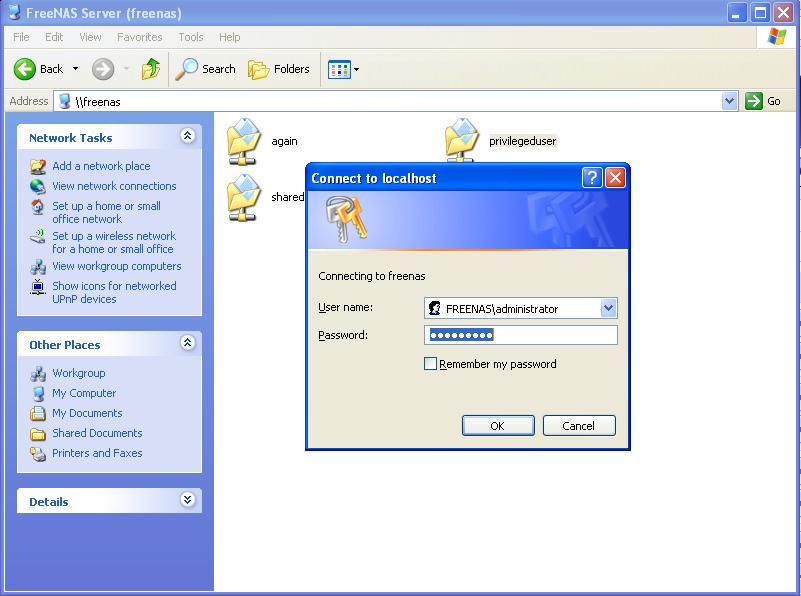Open the User name dropdown list
Screen dimensions: 801x596
[608, 308]
